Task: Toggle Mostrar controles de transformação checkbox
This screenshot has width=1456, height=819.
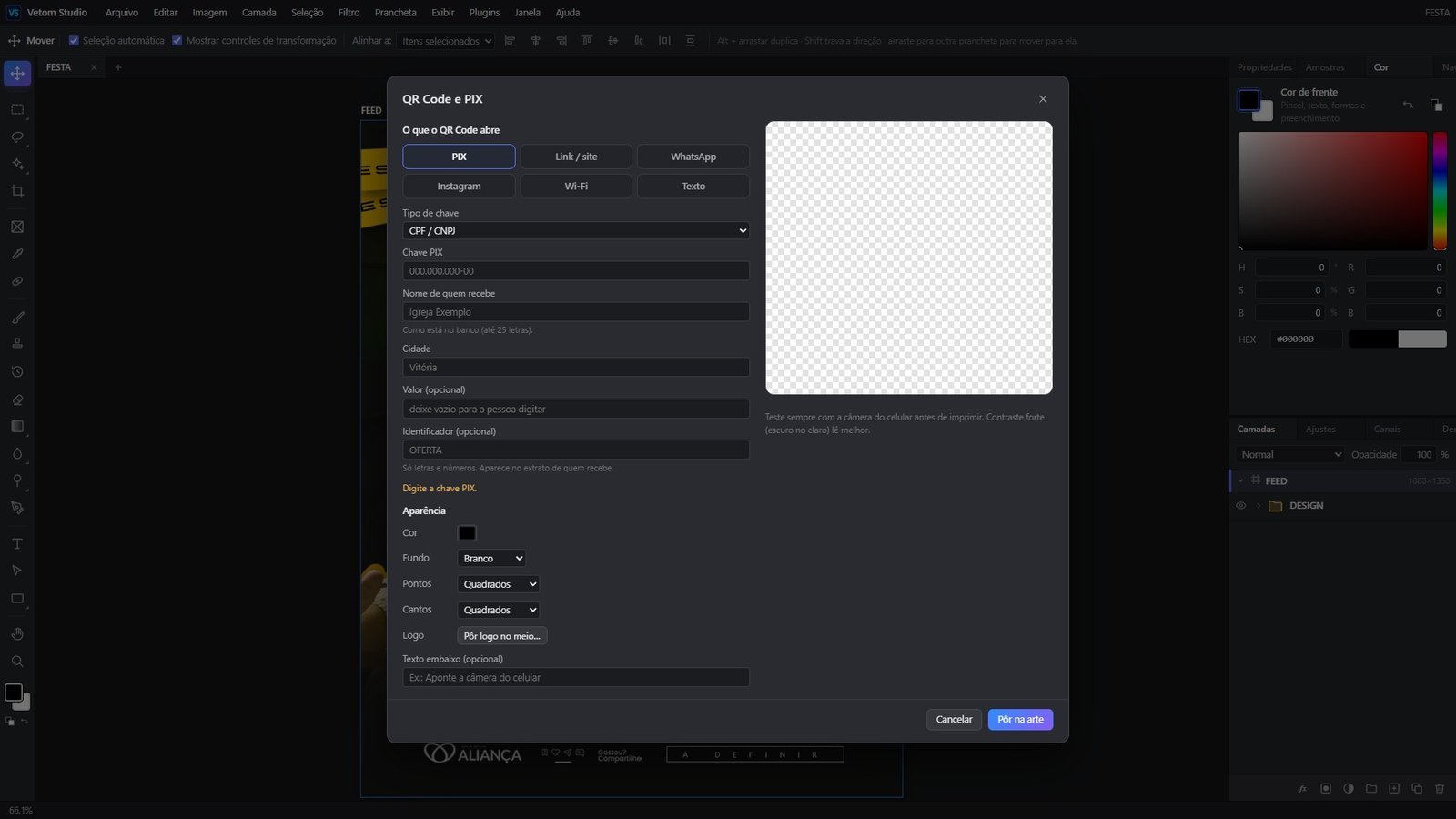Action: pyautogui.click(x=177, y=41)
